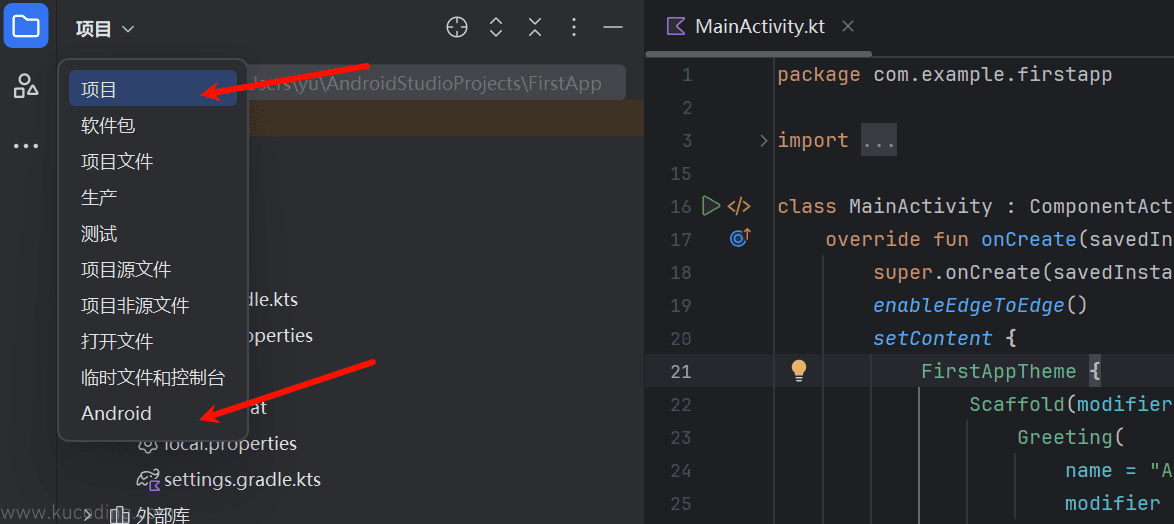Select 项目 in the view dropdown

[153, 89]
